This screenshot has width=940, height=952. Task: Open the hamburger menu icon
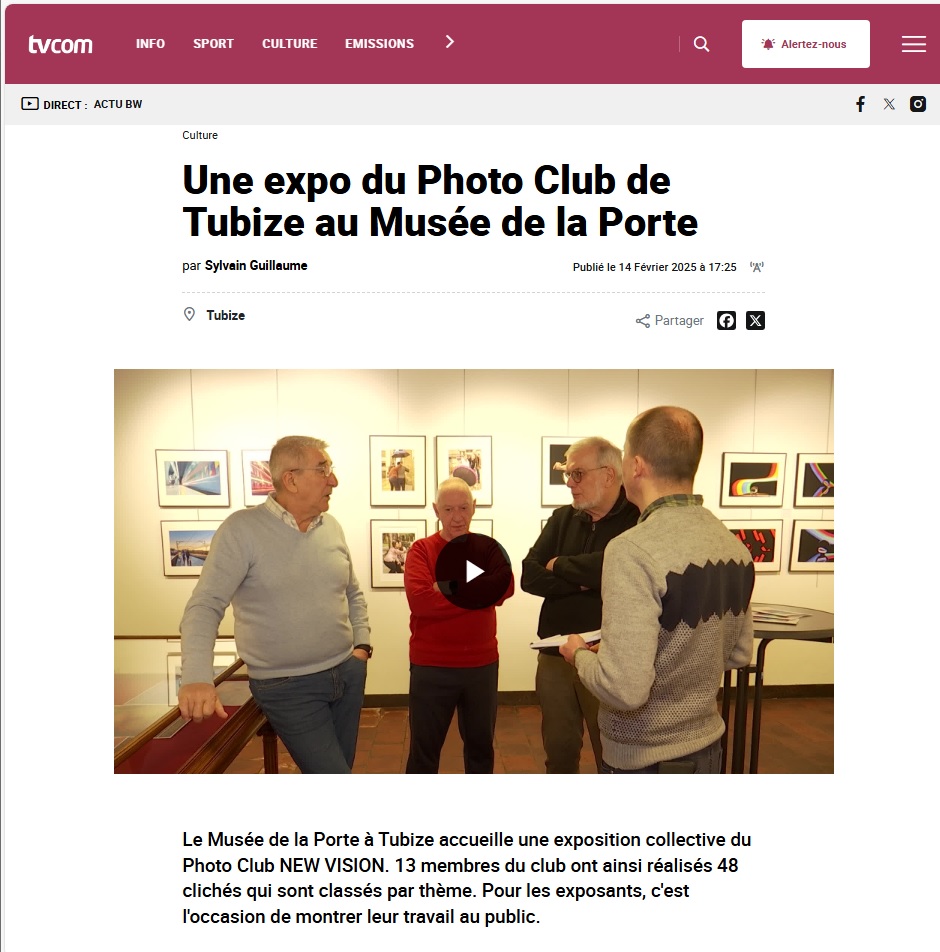pos(913,44)
